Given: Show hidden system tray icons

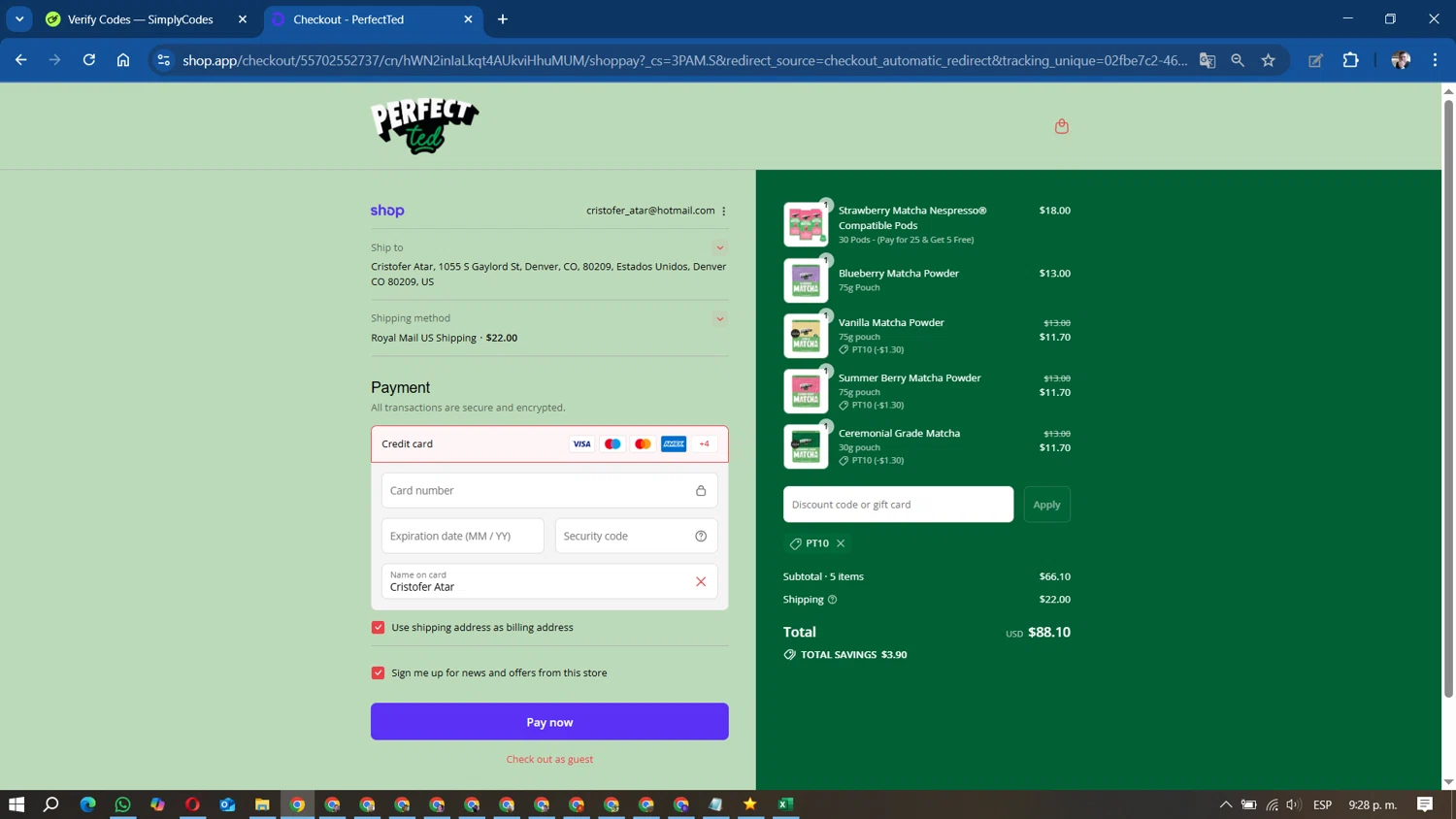Looking at the screenshot, I should click(x=1226, y=804).
